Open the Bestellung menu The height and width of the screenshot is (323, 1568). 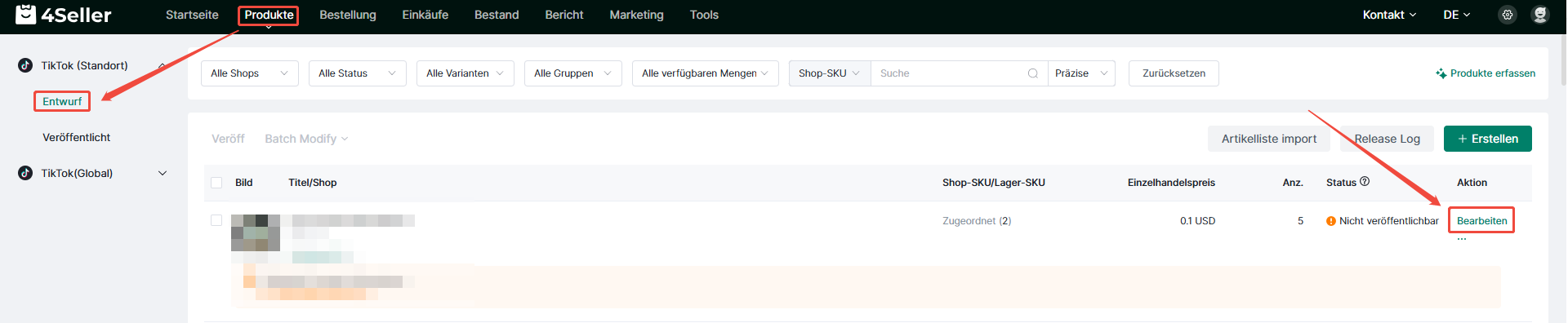(x=348, y=15)
